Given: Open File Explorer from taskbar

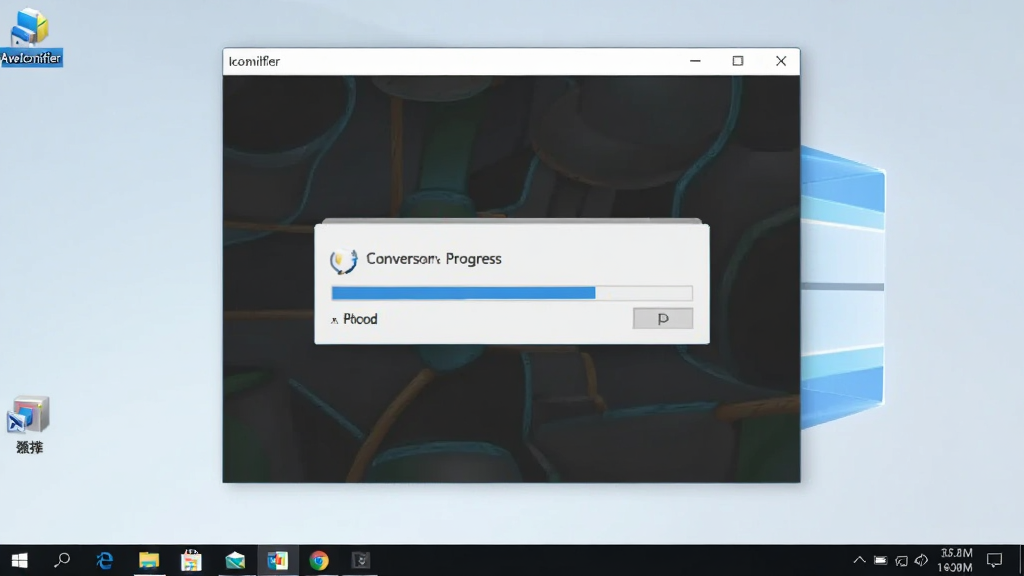Looking at the screenshot, I should (149, 560).
